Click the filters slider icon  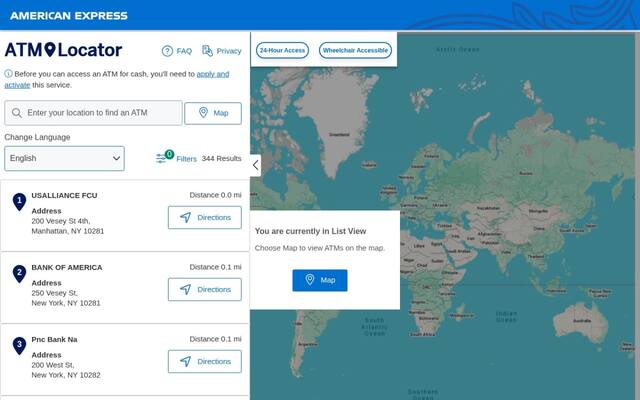coord(162,158)
